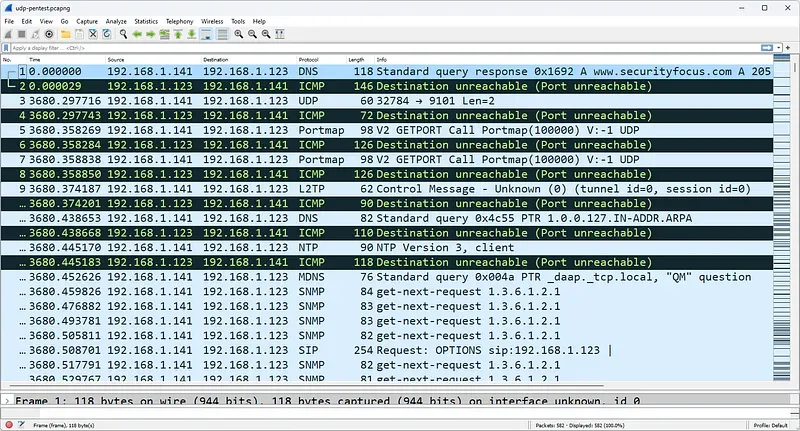This screenshot has width=800, height=431.
Task: Sort by the Protocol column header
Action: point(321,60)
